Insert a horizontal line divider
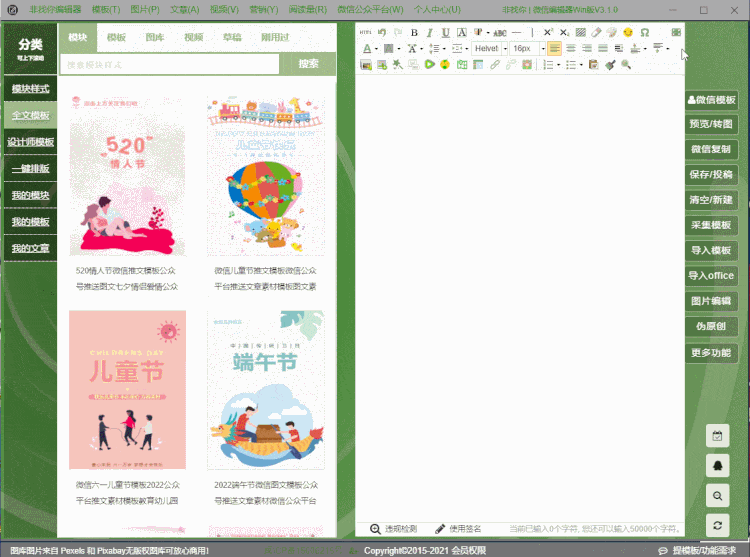 coord(517,33)
